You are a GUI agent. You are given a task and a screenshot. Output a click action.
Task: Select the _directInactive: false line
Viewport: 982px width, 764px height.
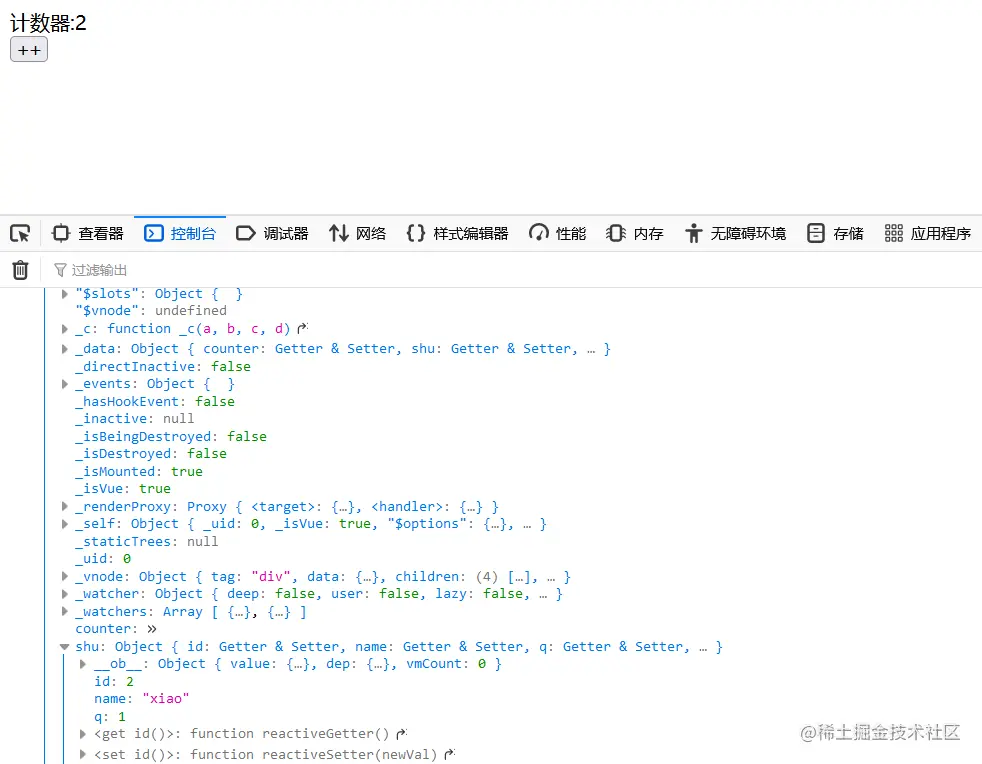pos(163,366)
